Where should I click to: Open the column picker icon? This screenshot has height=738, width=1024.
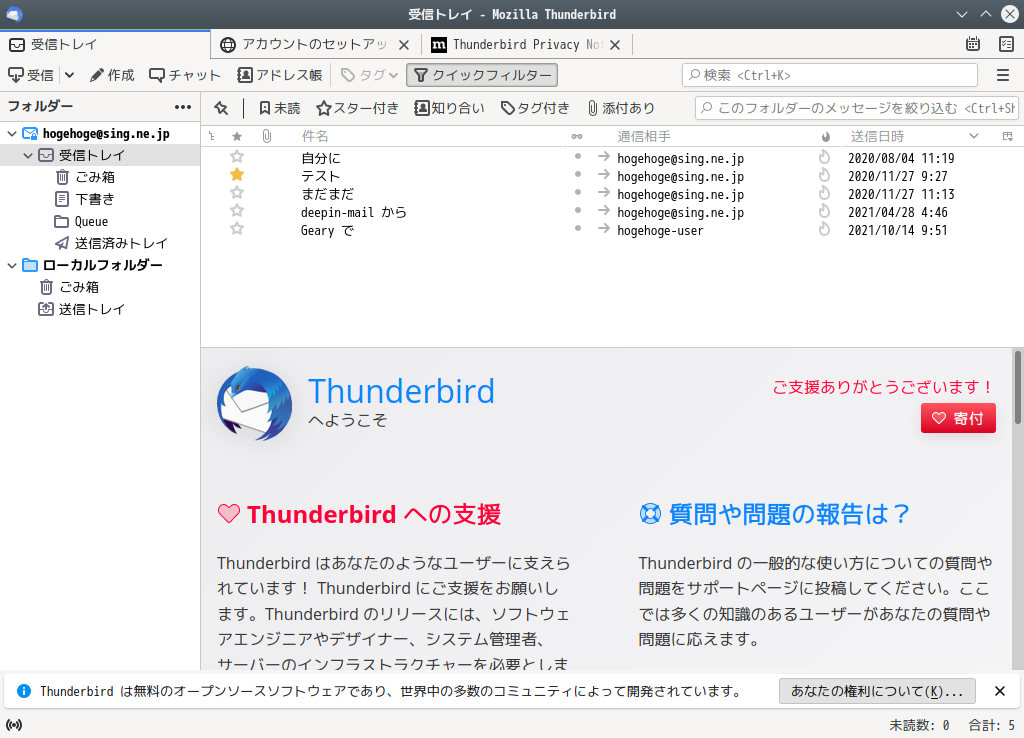click(1008, 136)
